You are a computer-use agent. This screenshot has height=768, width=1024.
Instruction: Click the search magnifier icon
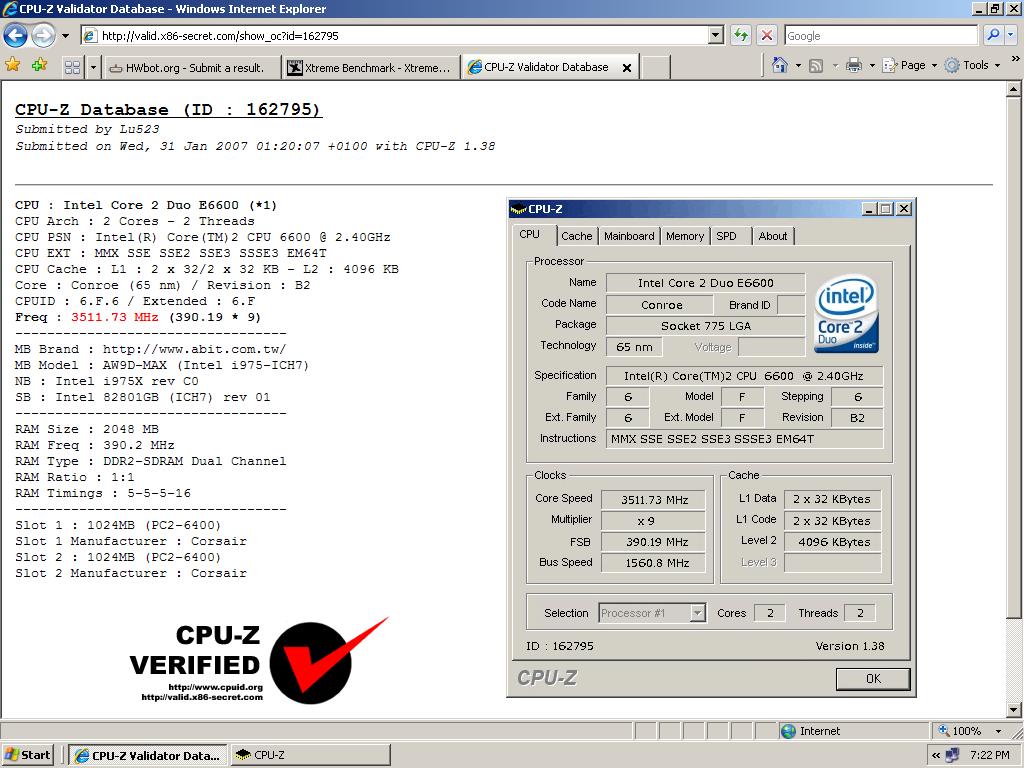coord(993,35)
